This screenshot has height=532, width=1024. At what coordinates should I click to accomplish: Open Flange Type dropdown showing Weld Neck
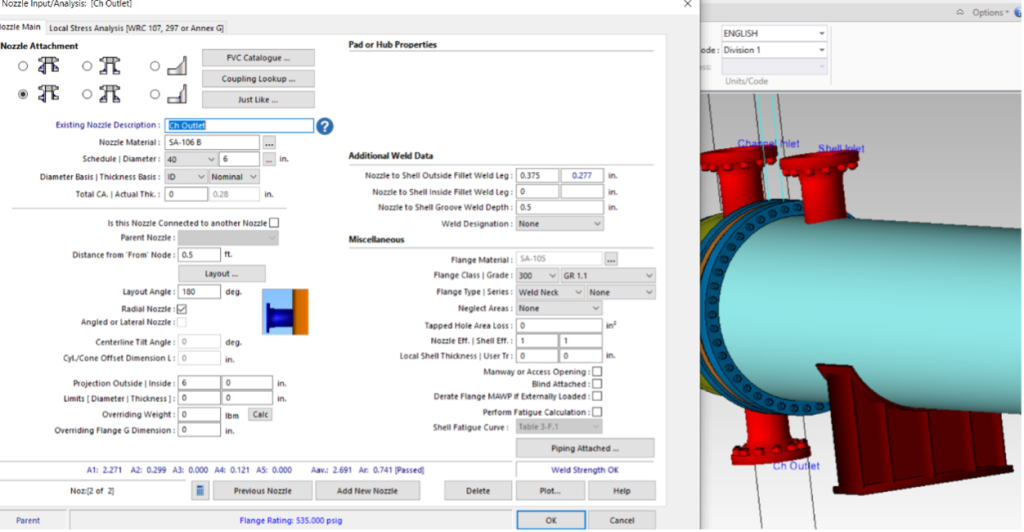[x=550, y=292]
